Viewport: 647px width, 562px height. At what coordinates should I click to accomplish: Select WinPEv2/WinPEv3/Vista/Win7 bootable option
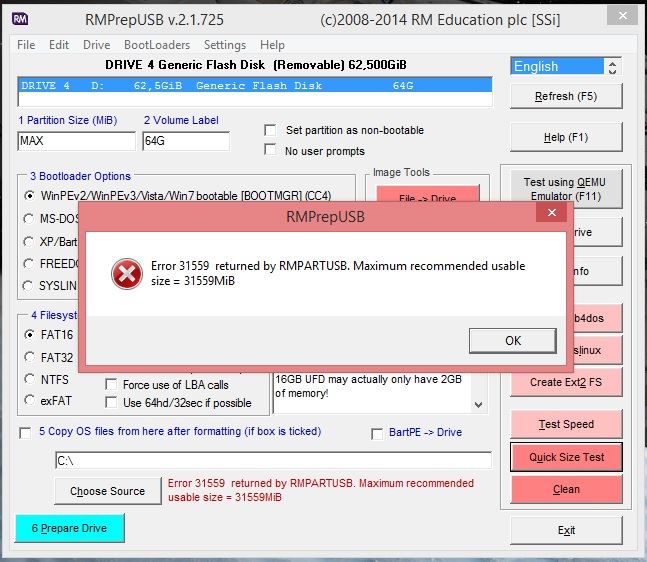(29, 195)
